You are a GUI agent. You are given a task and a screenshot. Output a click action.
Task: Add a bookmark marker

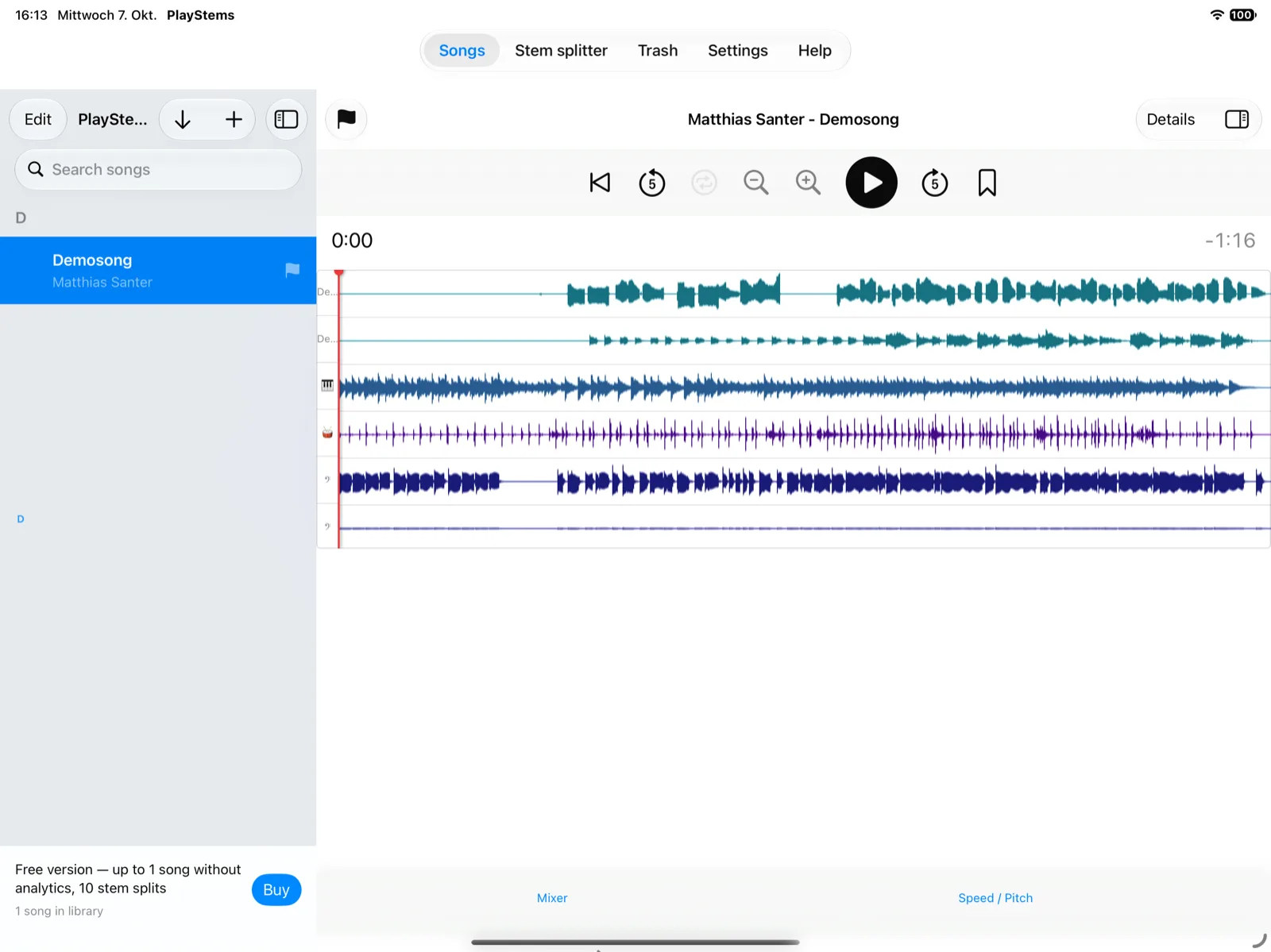[x=987, y=183]
